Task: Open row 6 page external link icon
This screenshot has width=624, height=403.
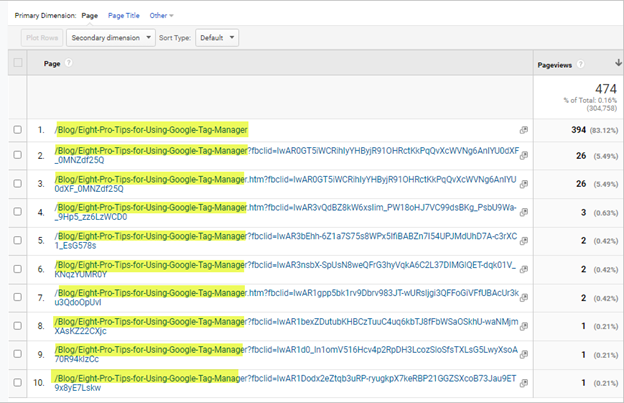Action: (x=524, y=269)
